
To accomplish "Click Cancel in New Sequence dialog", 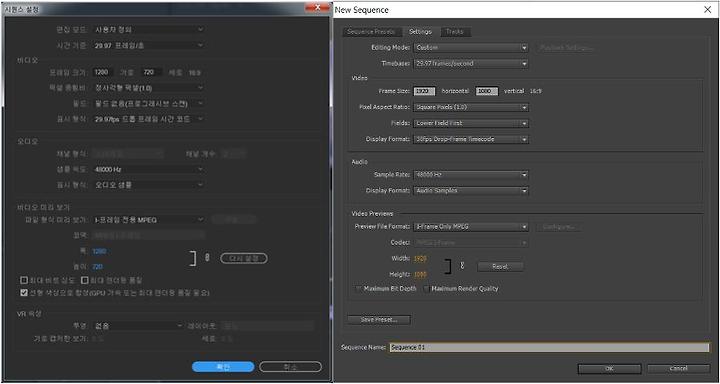I will pos(679,368).
